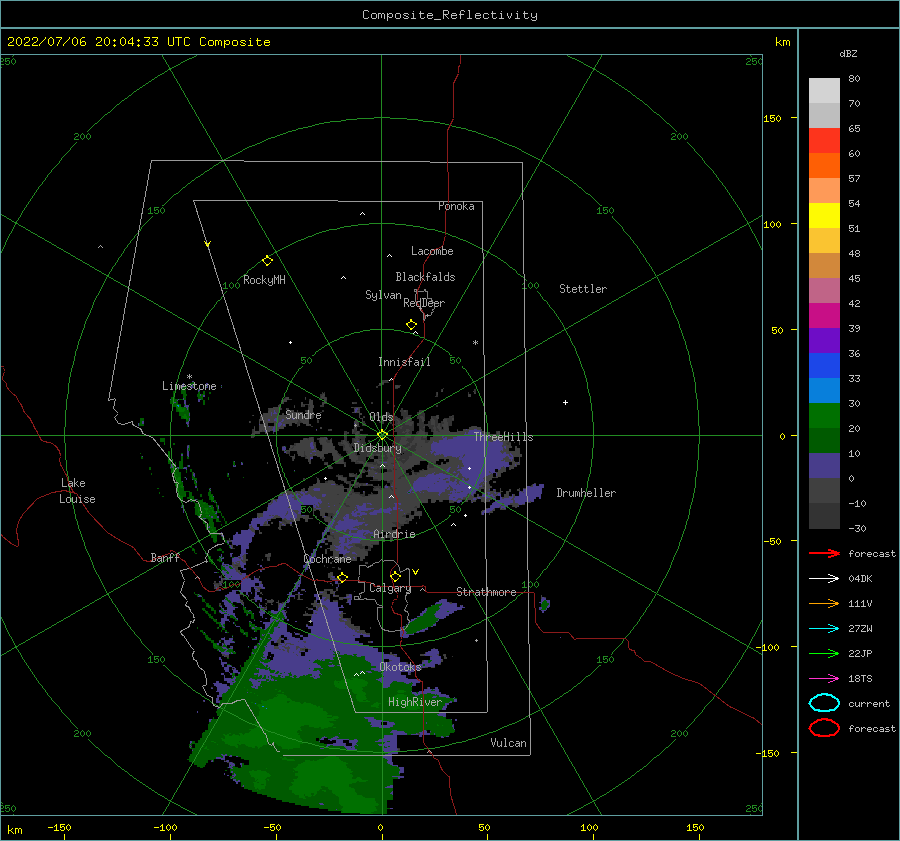The height and width of the screenshot is (841, 900).
Task: Click the yellow diamond marker below Cochrane
Action: (342, 577)
